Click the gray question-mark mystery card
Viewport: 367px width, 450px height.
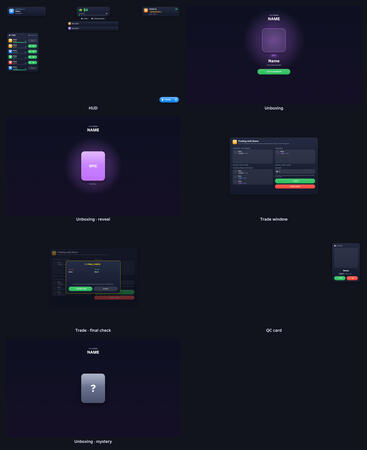coord(93,388)
